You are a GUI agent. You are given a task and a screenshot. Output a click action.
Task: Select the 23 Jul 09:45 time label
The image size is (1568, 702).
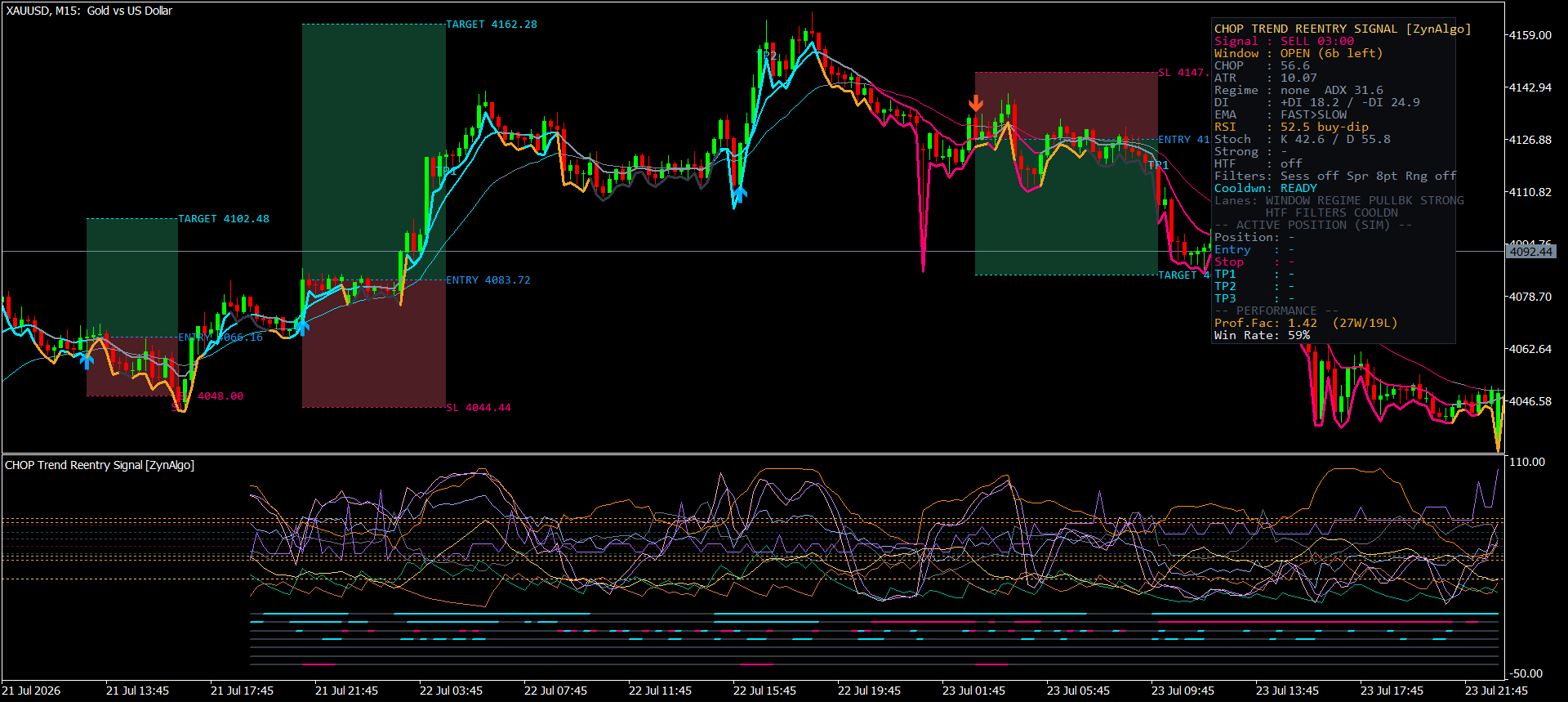click(x=1183, y=691)
